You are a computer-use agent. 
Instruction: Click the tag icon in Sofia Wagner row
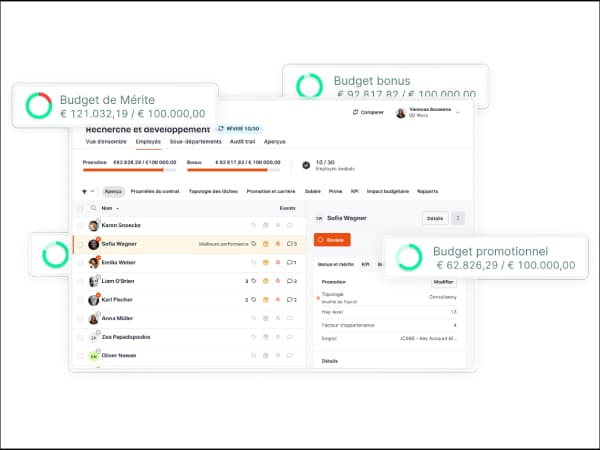(253, 244)
